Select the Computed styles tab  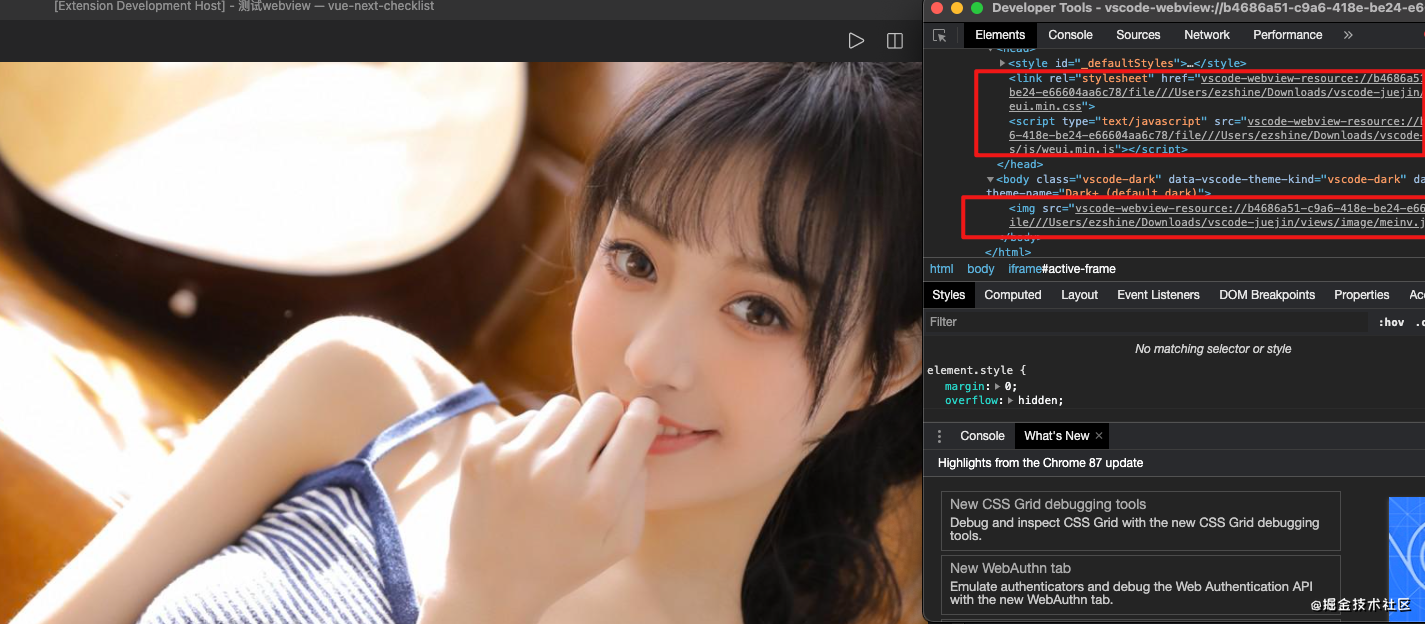pos(1013,295)
